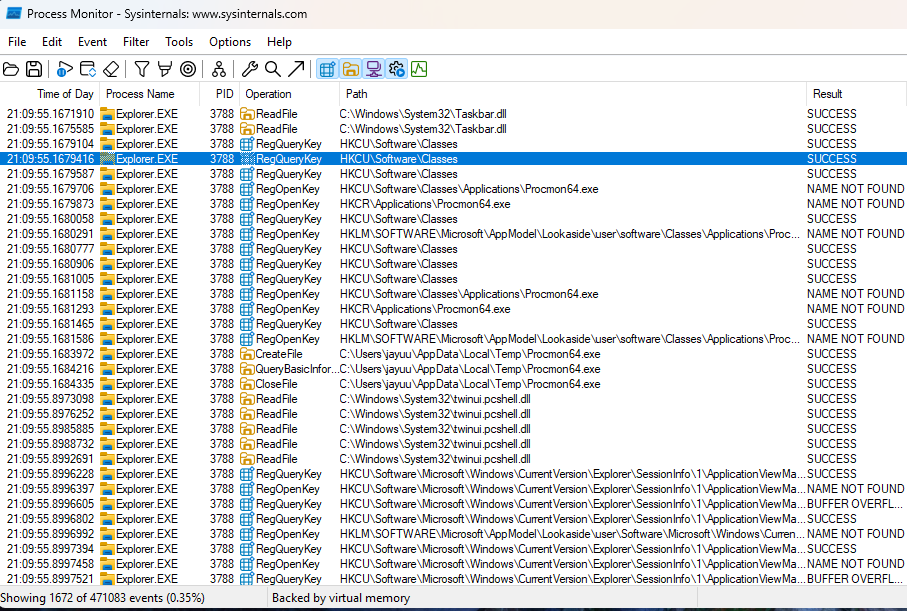The height and width of the screenshot is (611, 907).
Task: Select the row at time 21:09:55.1681158
Action: coord(454,294)
